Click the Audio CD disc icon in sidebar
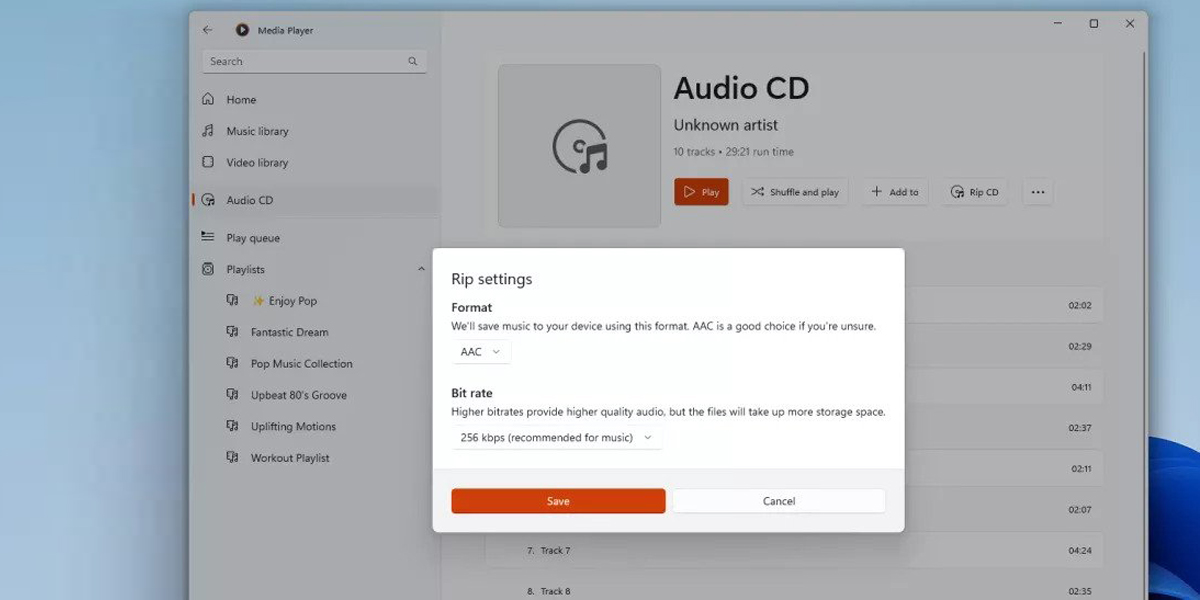The height and width of the screenshot is (600, 1200). click(208, 200)
